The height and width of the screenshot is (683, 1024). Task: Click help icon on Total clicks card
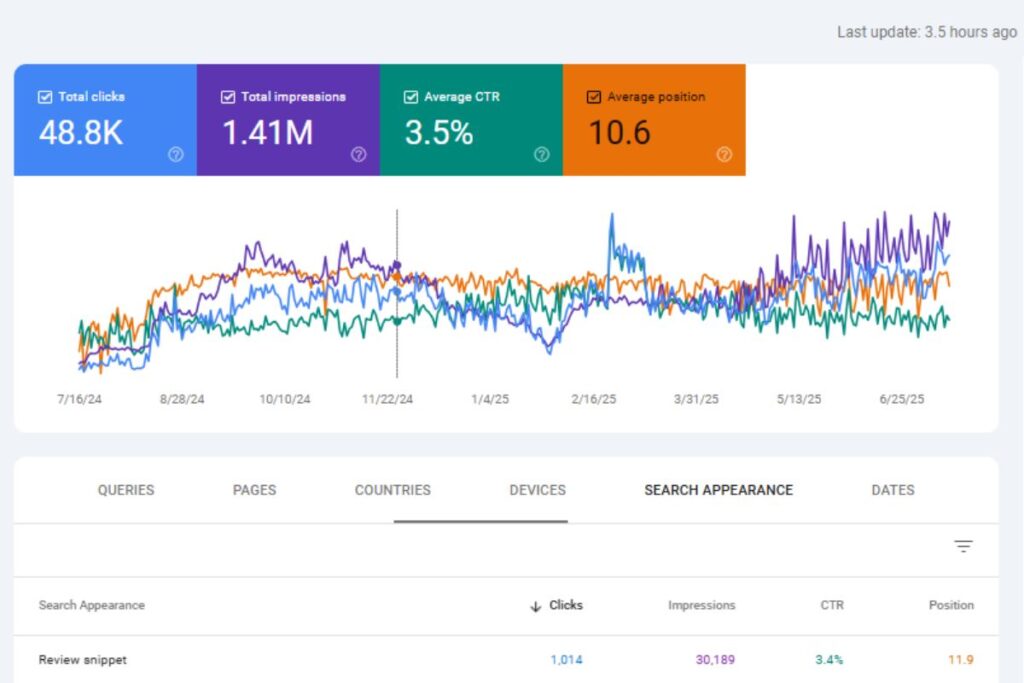point(176,154)
